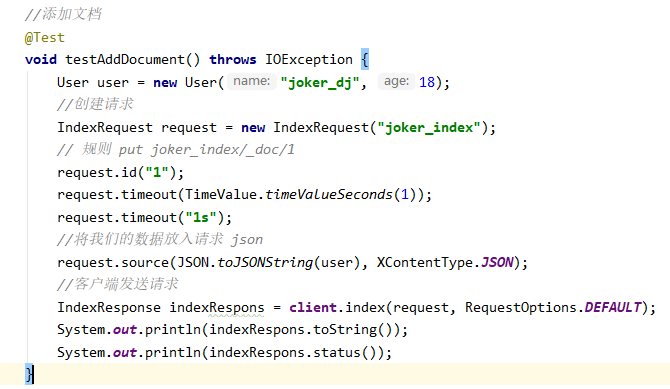Screen dimensions: 670x389
Task: Click the underlined indexRespons variable declaration
Action: pyautogui.click(x=217, y=308)
